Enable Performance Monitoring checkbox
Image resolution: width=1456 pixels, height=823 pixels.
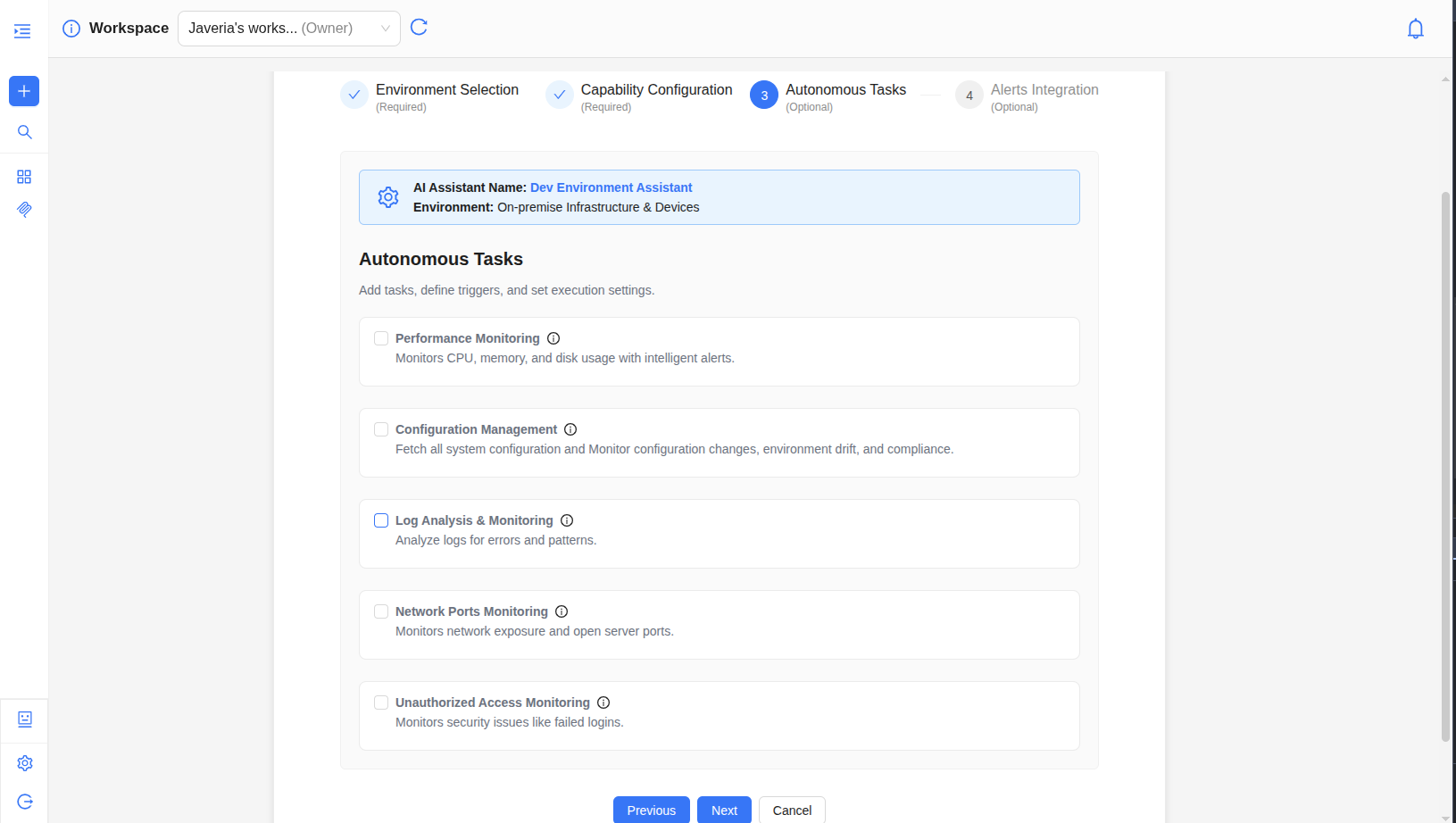pyautogui.click(x=381, y=338)
